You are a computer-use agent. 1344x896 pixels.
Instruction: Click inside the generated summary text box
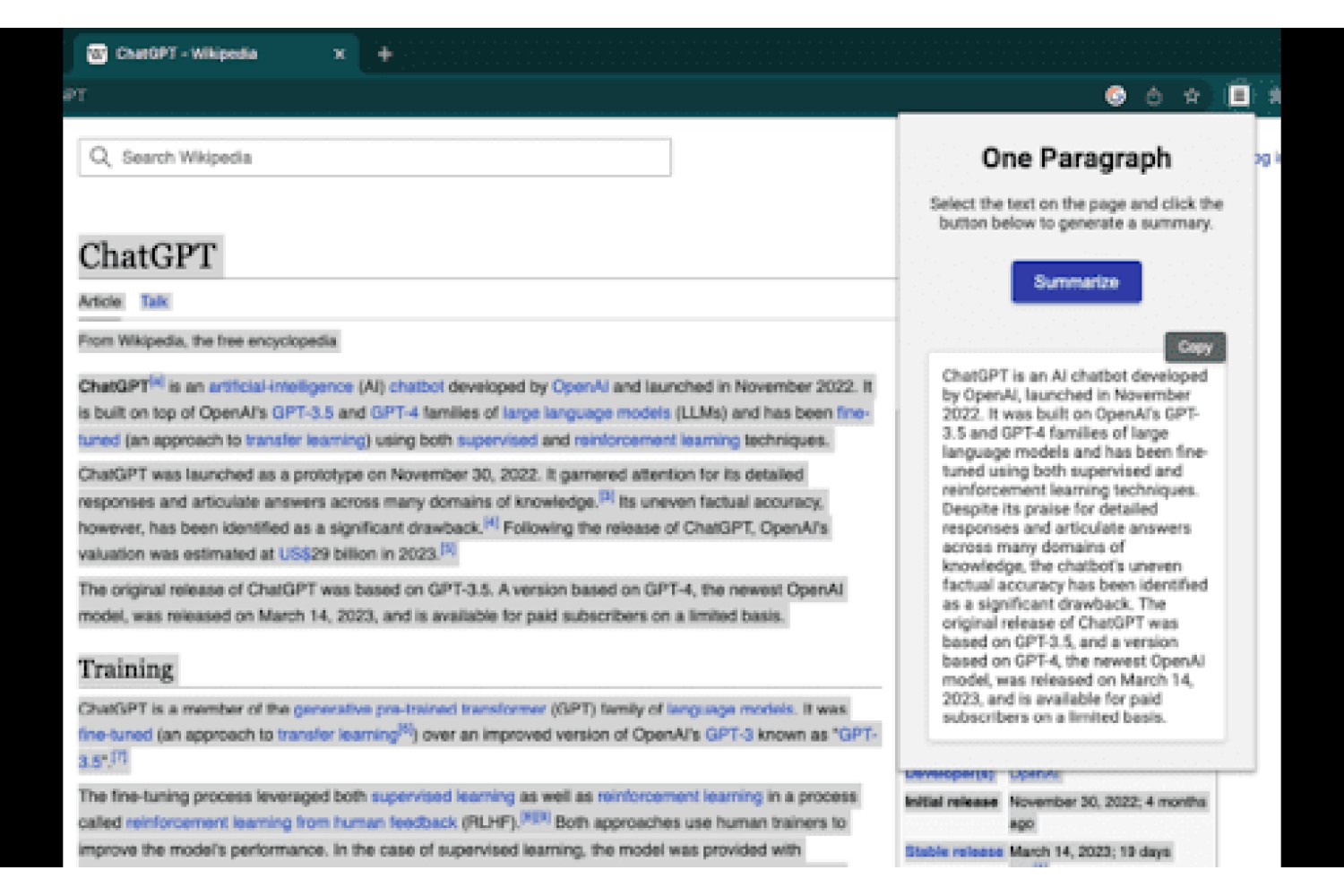point(1076,547)
